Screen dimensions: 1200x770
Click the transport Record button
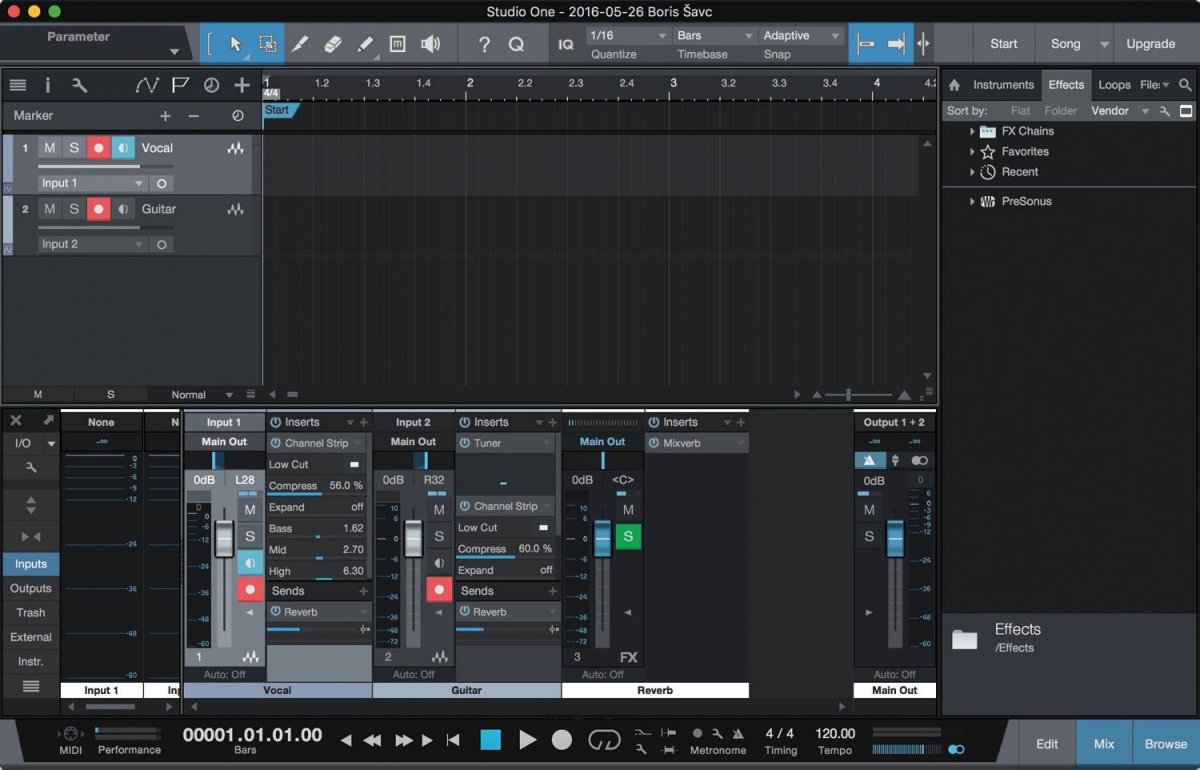[x=562, y=740]
